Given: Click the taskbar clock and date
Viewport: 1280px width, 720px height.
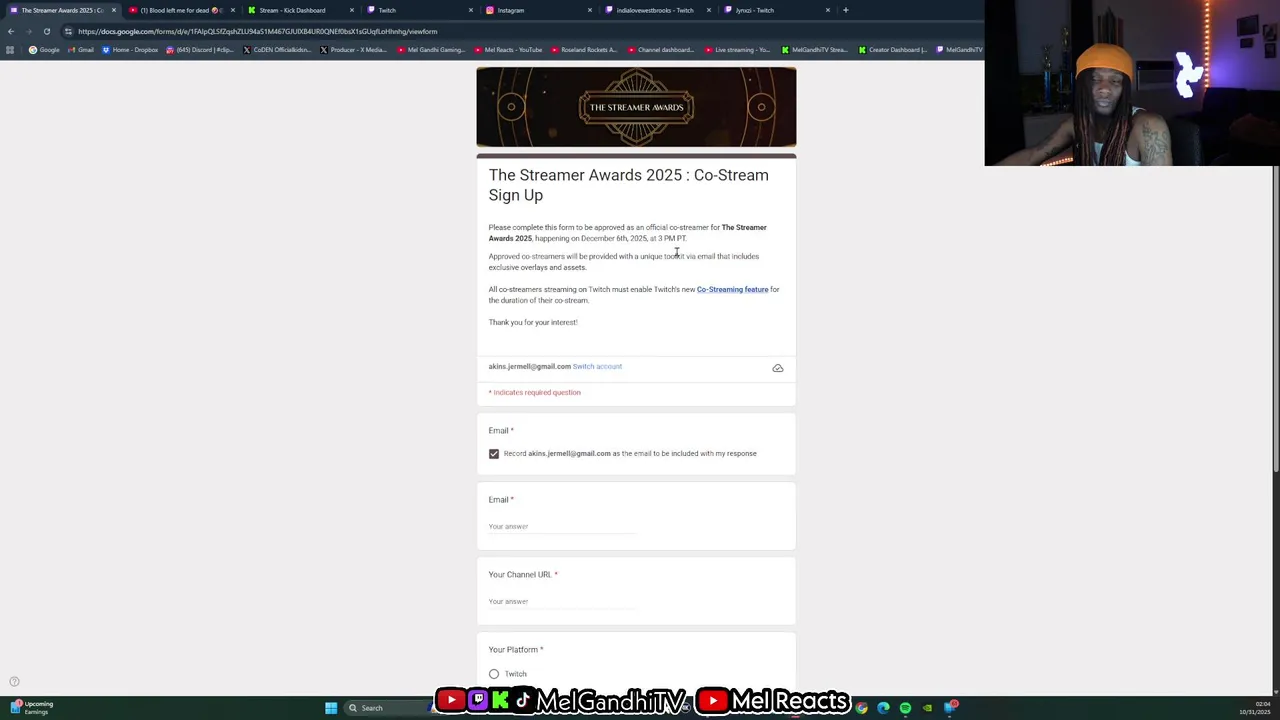Looking at the screenshot, I should 1255,708.
